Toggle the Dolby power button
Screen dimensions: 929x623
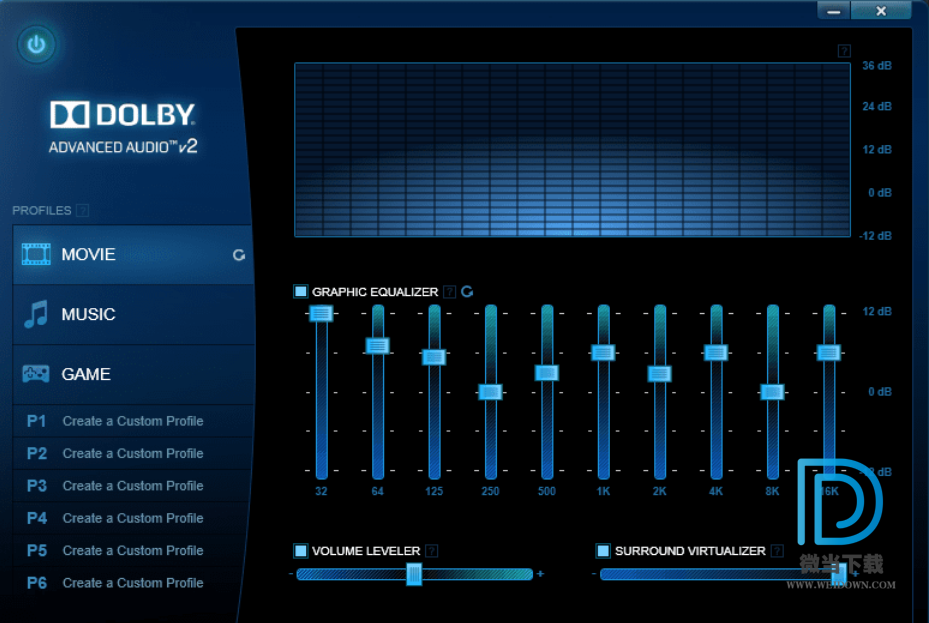[x=36, y=44]
